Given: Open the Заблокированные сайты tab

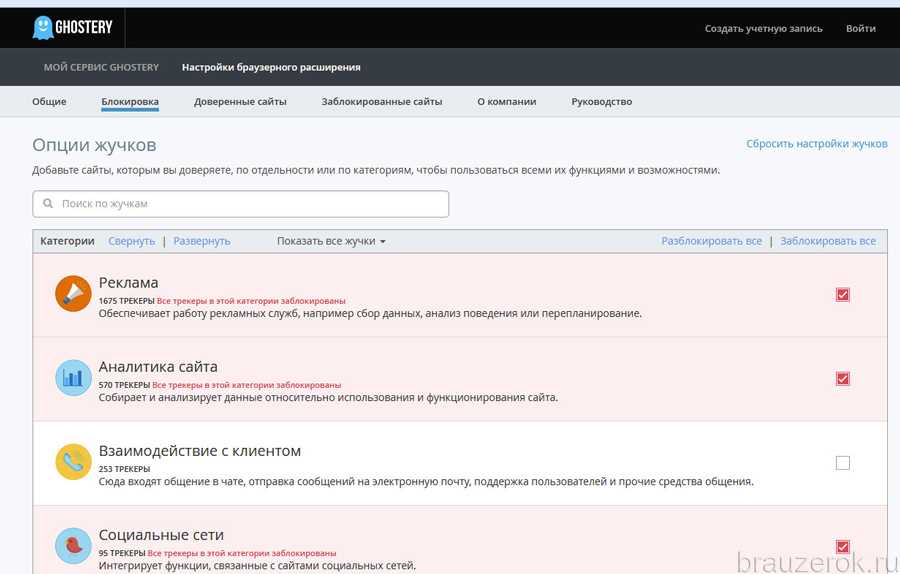Looking at the screenshot, I should pyautogui.click(x=382, y=102).
